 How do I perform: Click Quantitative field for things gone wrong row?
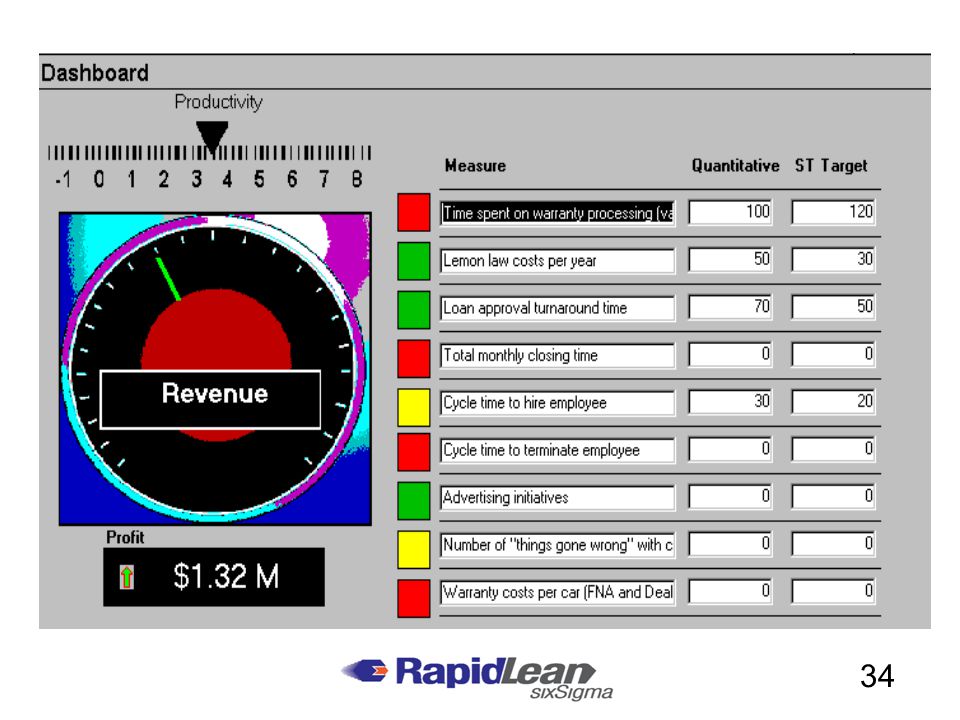730,544
